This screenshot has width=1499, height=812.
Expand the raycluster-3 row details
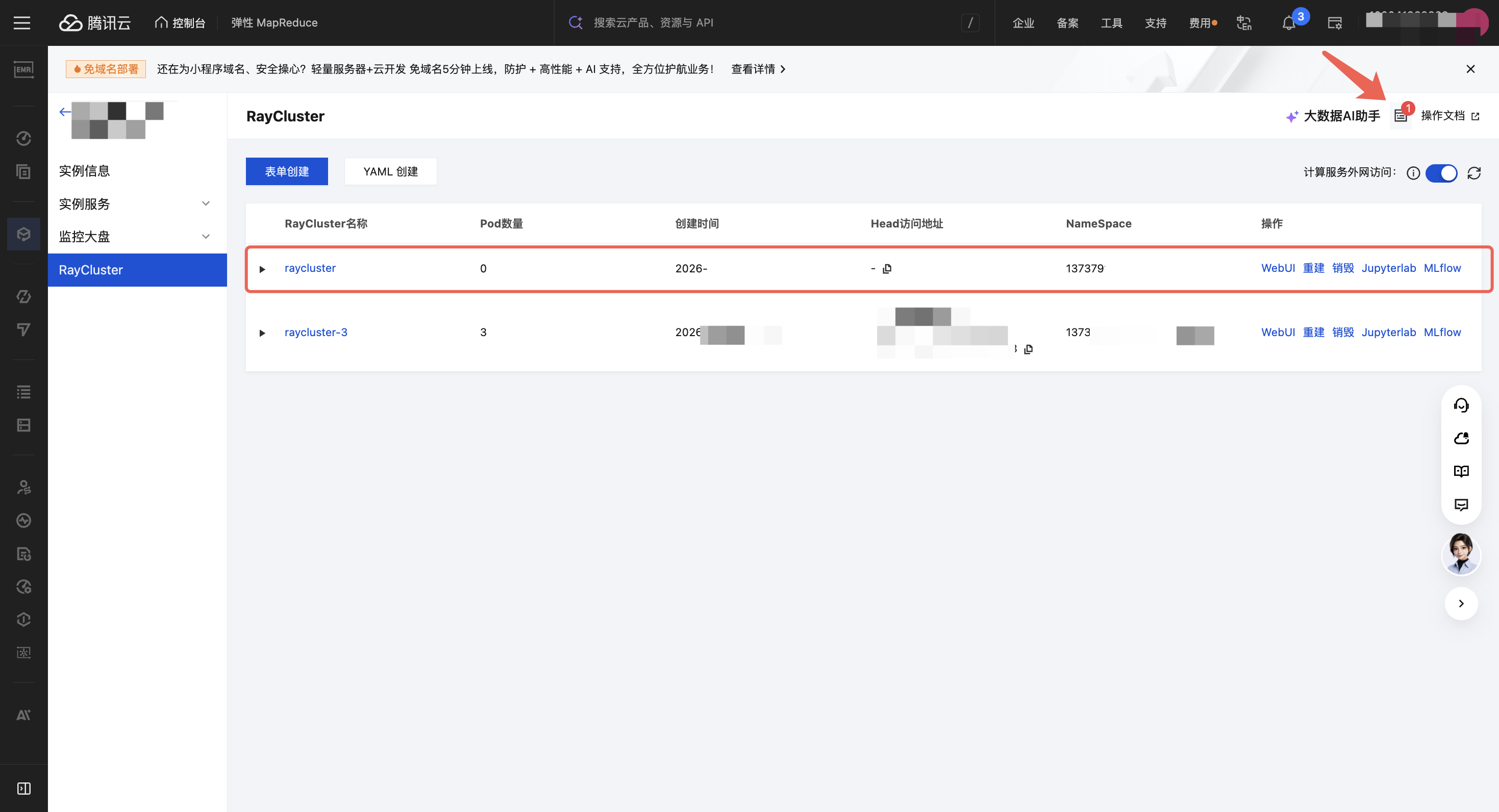[x=262, y=333]
